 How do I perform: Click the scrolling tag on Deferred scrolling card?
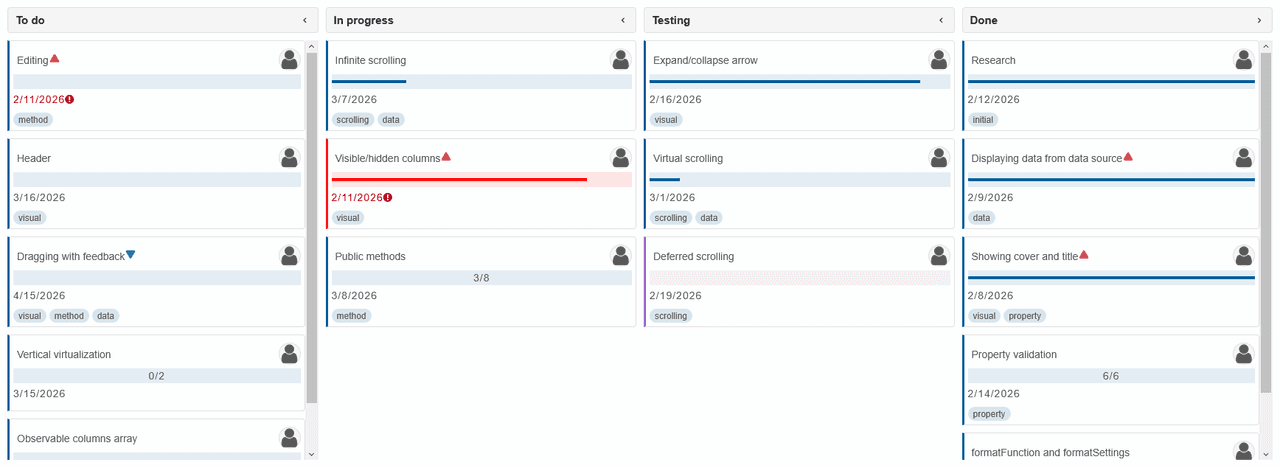[x=671, y=316]
